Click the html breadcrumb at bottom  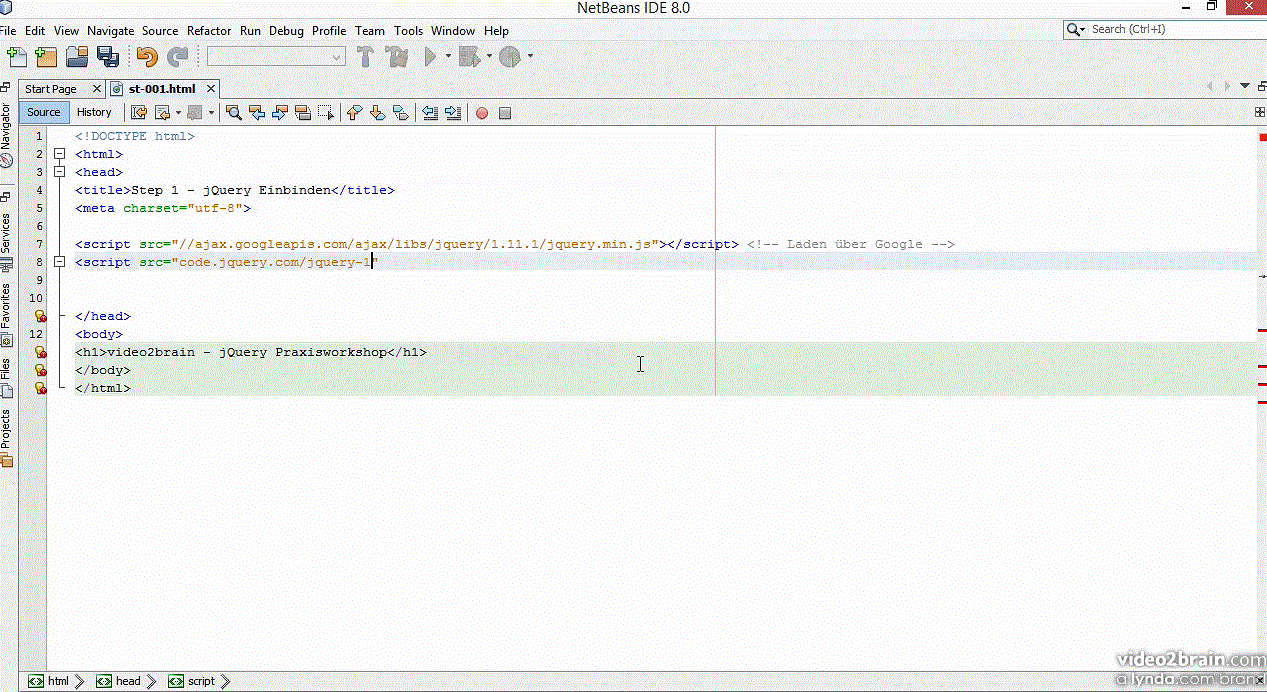pyautogui.click(x=51, y=681)
